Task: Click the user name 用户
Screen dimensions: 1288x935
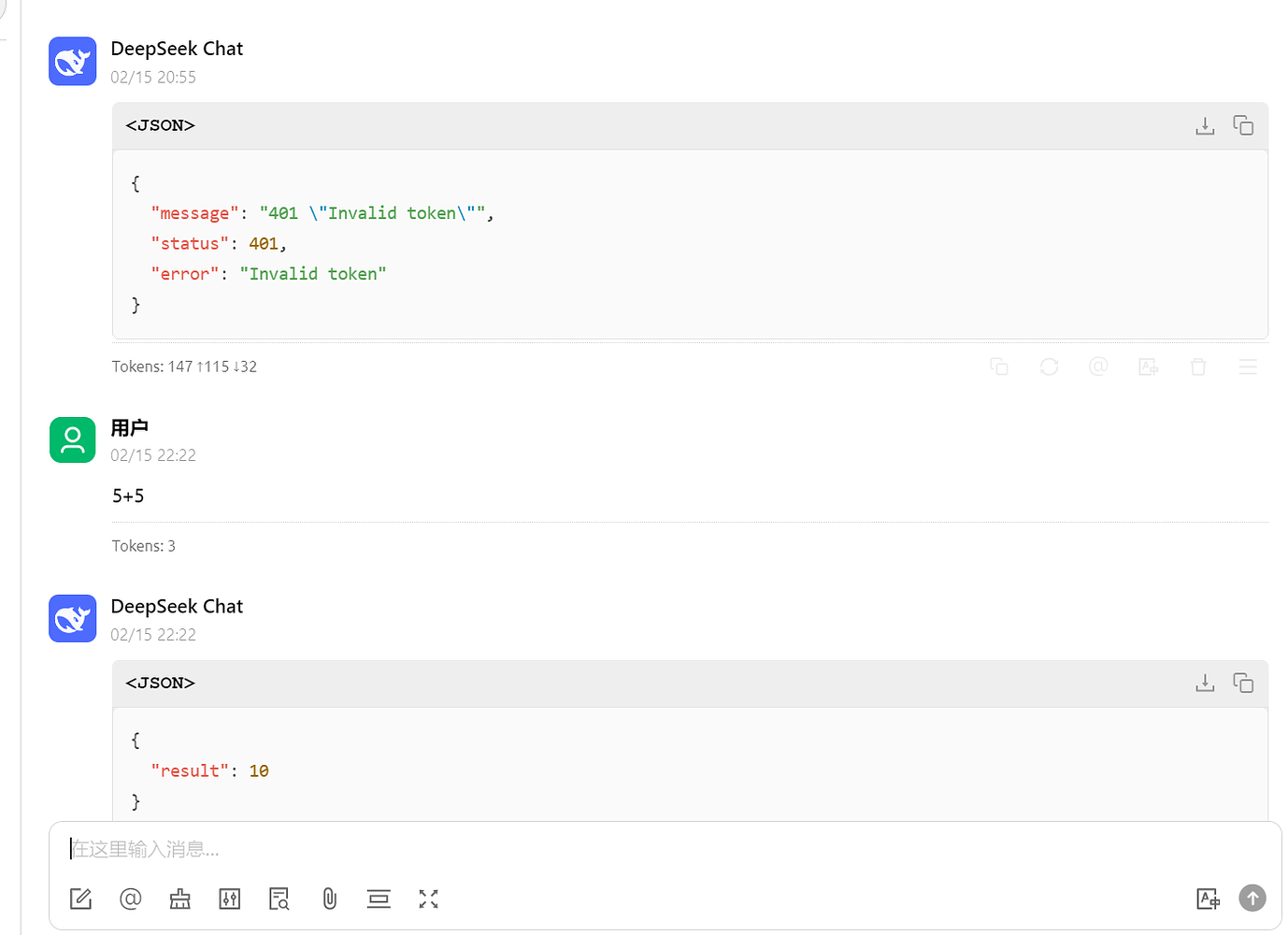Action: tap(130, 428)
